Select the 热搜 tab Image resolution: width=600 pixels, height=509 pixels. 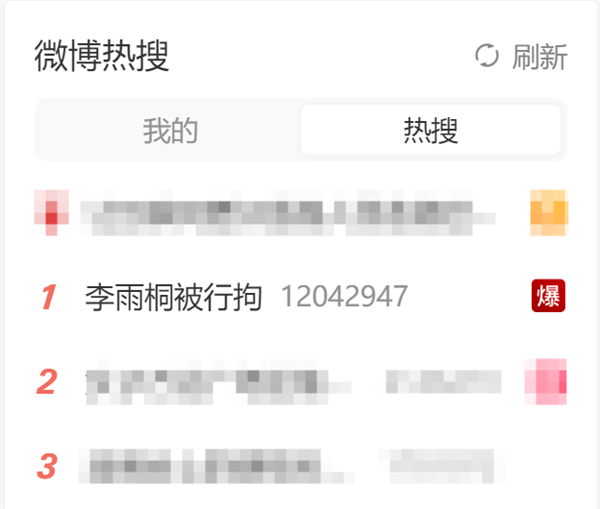tap(431, 130)
